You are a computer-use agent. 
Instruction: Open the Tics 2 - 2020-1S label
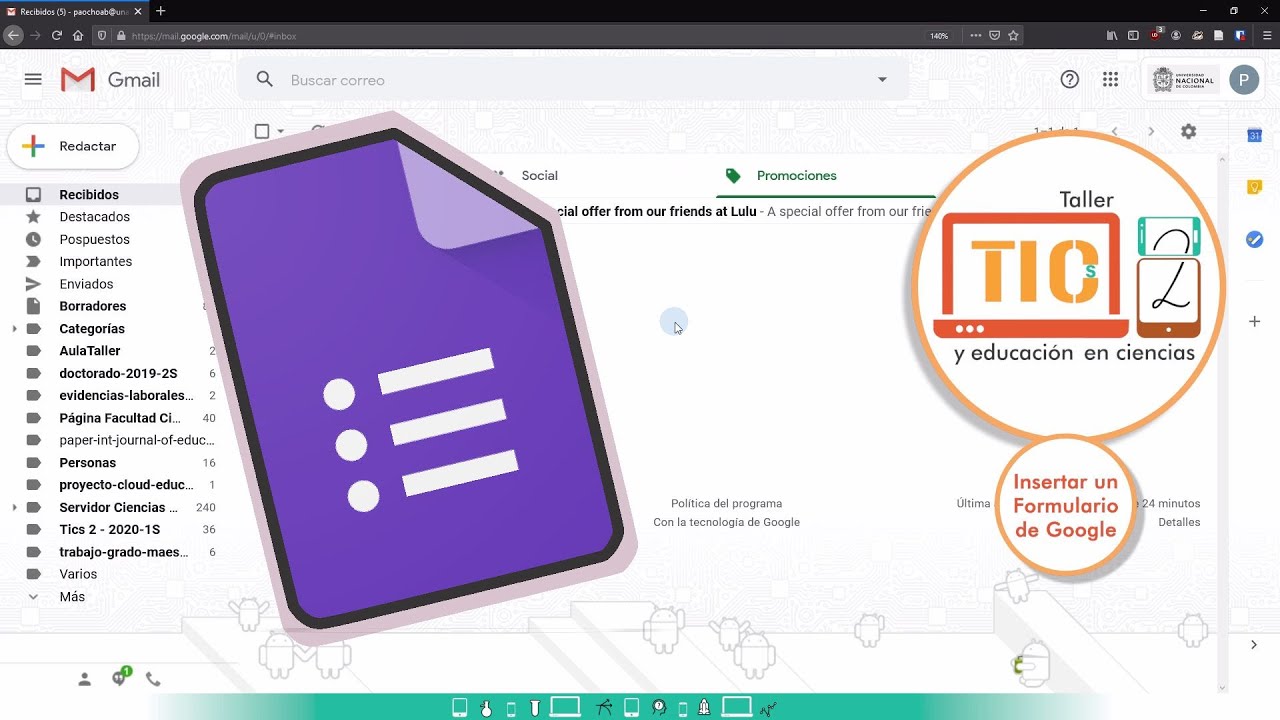point(110,530)
